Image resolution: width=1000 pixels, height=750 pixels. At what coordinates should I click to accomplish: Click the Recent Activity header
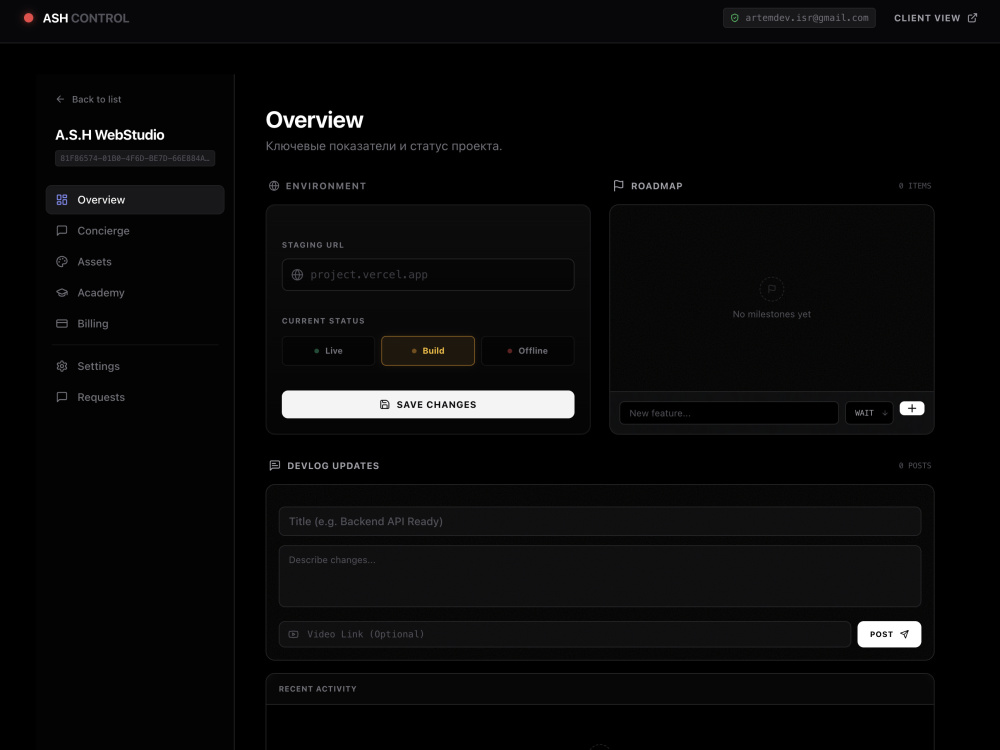click(318, 689)
